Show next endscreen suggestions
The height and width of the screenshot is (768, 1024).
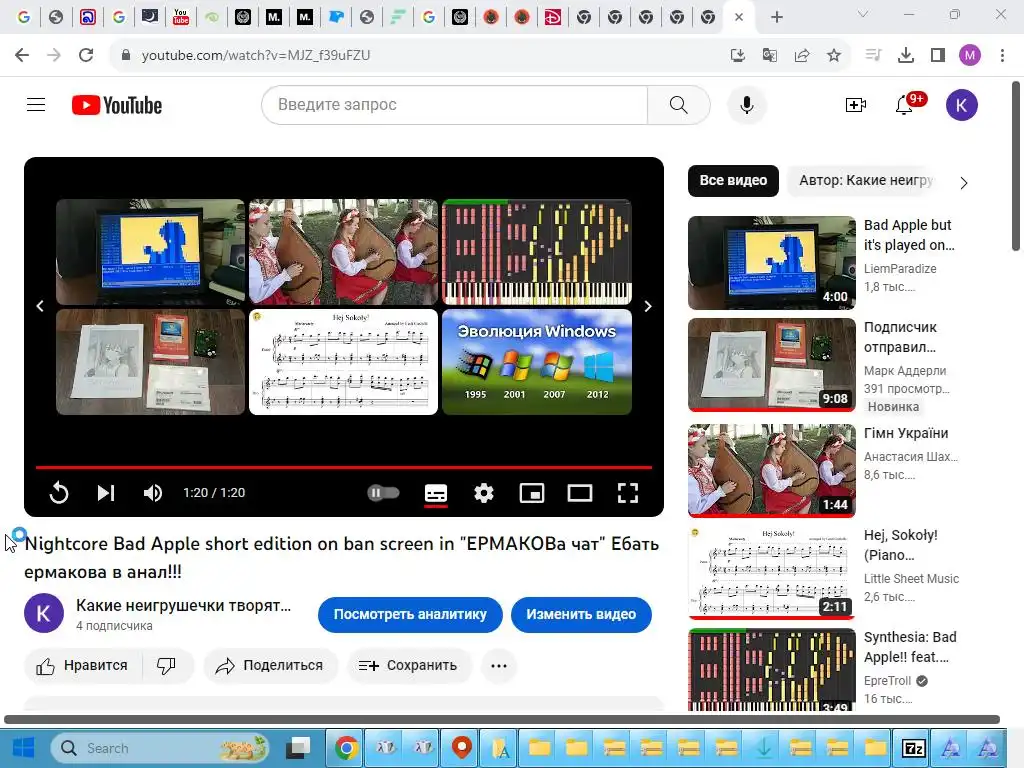(x=648, y=306)
